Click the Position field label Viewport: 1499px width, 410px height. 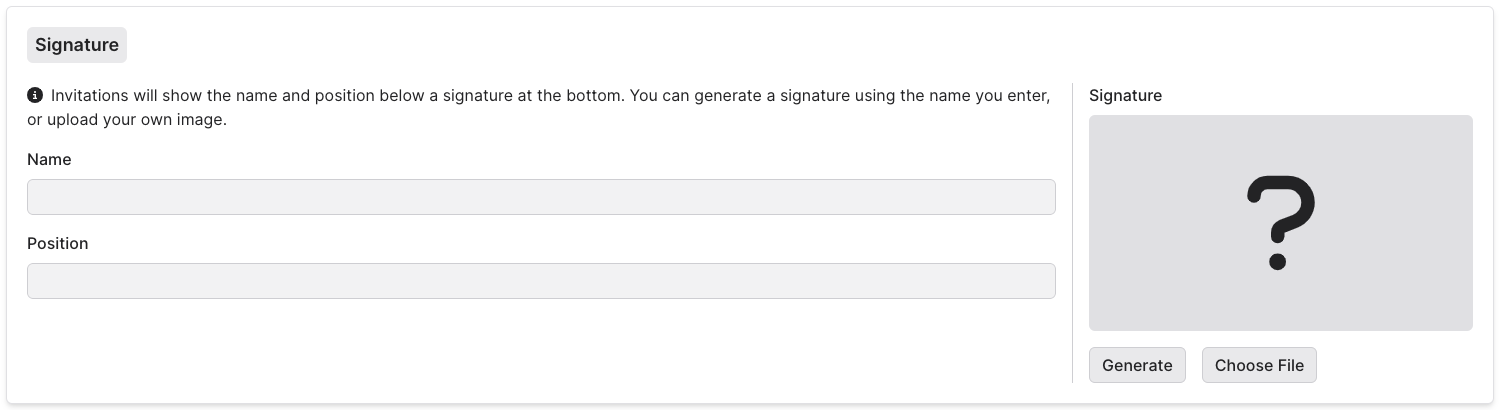[x=57, y=244]
